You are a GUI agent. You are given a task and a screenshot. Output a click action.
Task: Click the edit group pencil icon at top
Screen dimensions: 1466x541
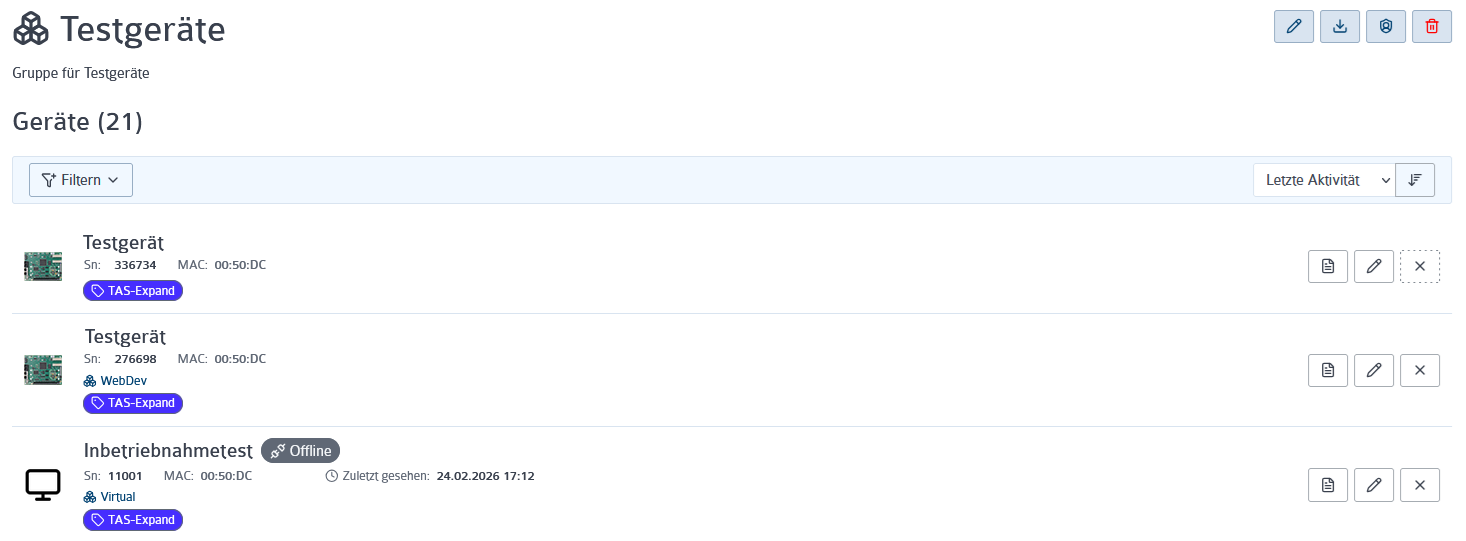1293,27
